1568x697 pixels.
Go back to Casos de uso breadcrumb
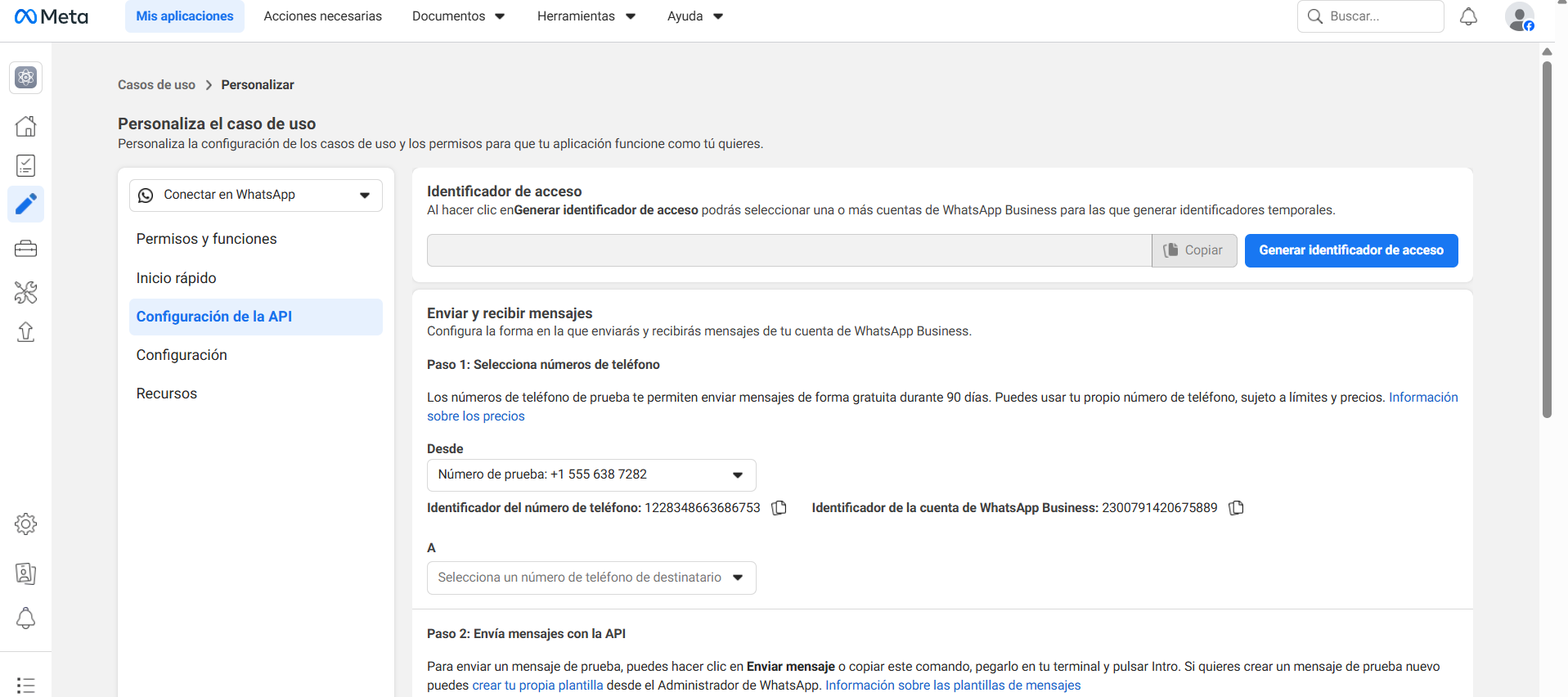[156, 85]
